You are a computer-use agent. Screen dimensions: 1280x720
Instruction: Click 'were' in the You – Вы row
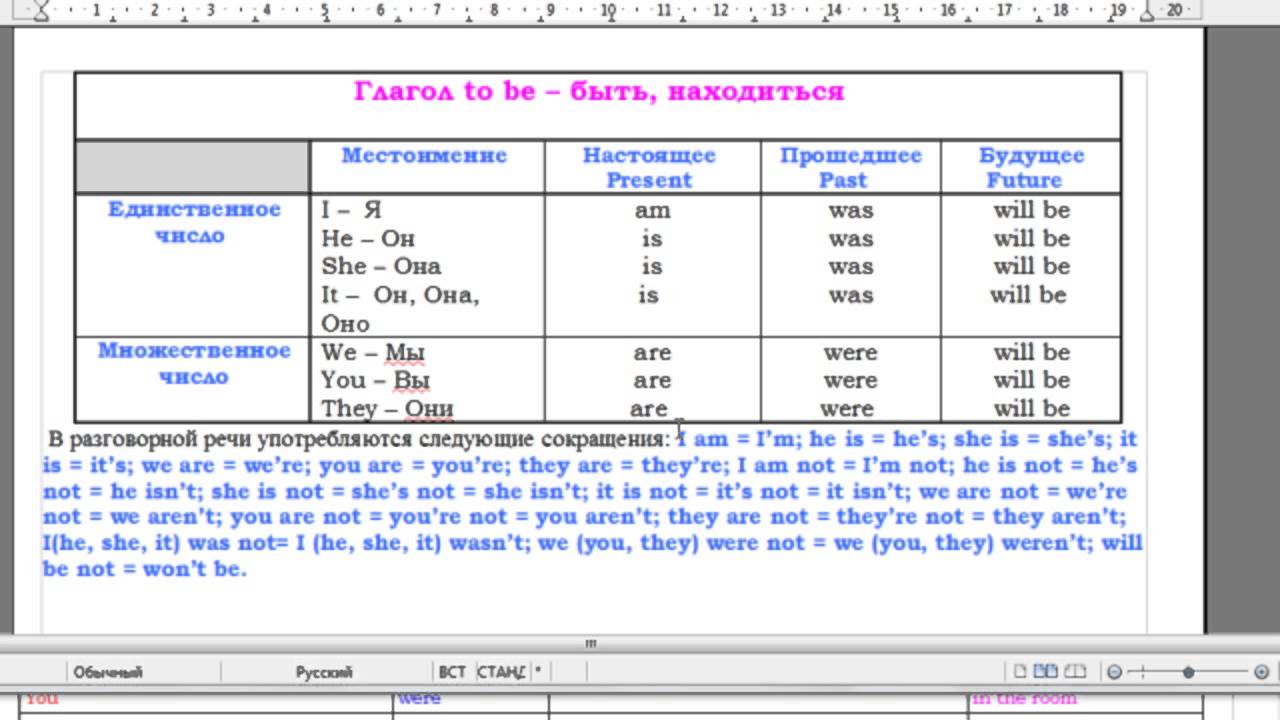click(851, 381)
